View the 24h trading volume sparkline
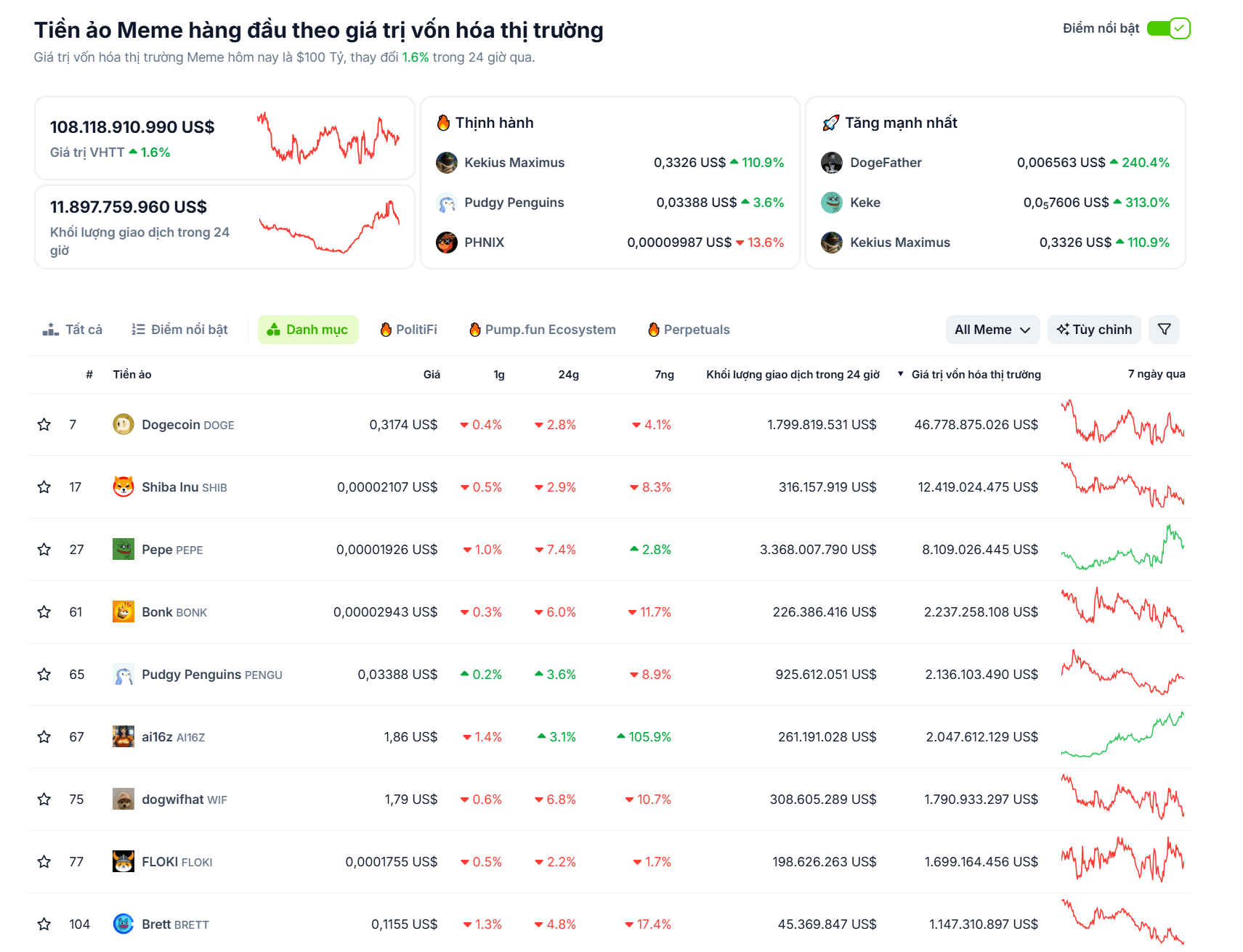The width and height of the screenshot is (1243, 952). click(x=329, y=227)
